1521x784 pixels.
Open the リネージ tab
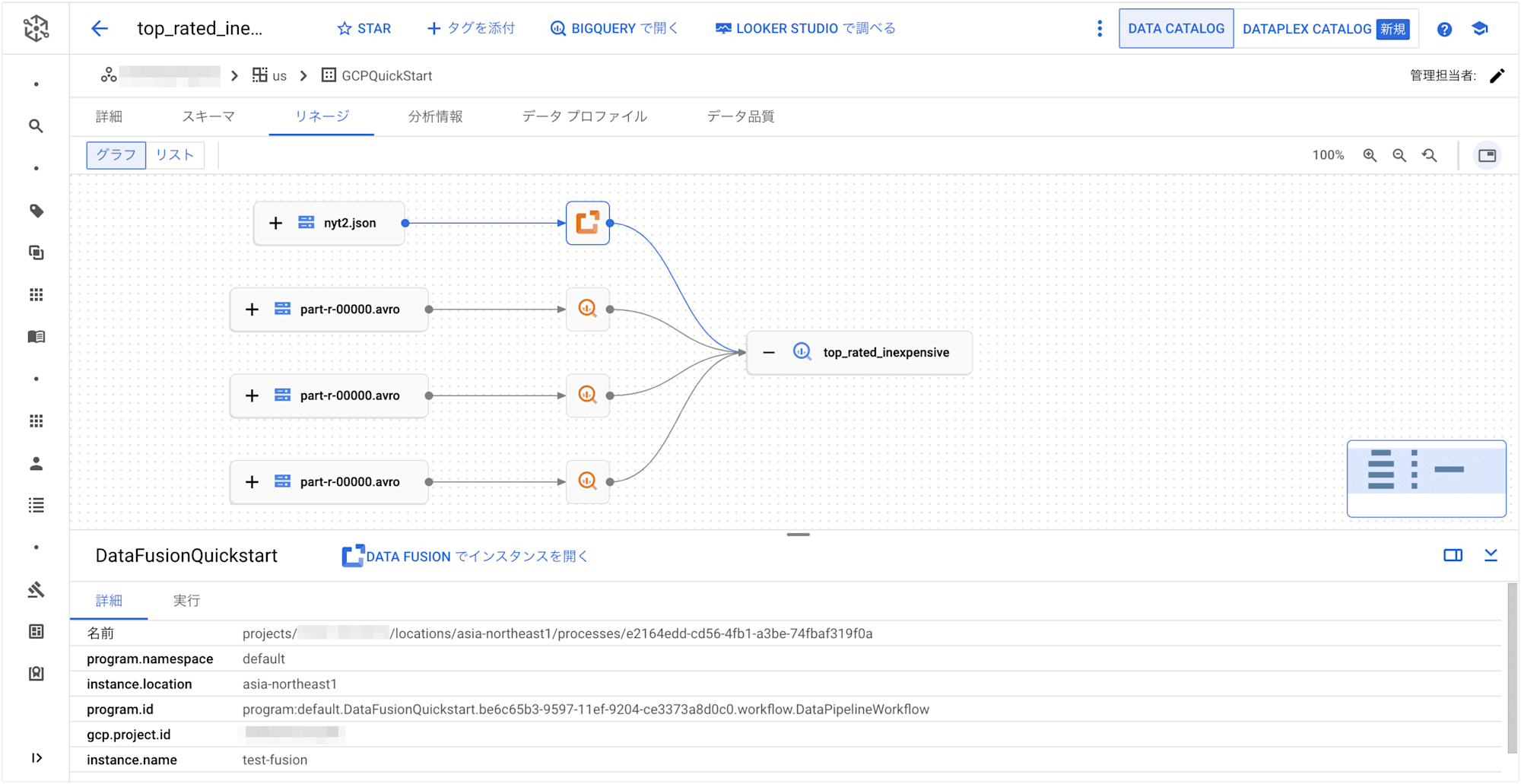pos(322,116)
